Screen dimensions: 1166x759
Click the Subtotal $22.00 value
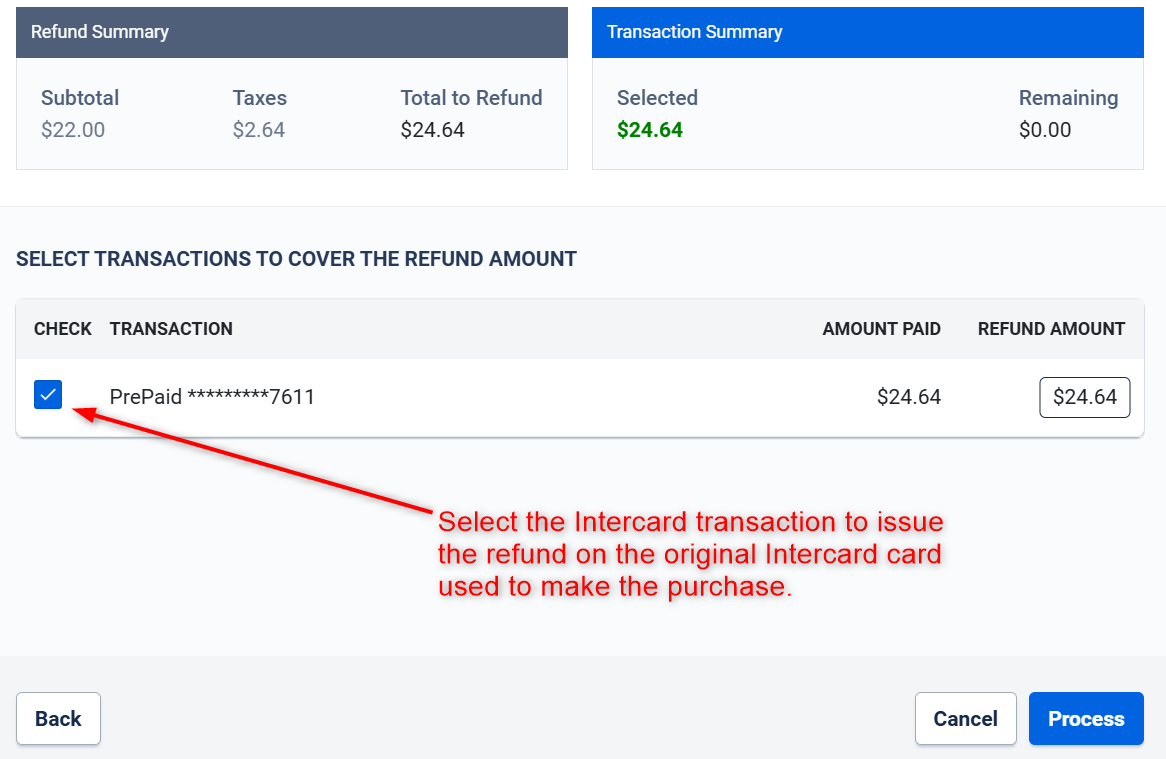point(73,130)
